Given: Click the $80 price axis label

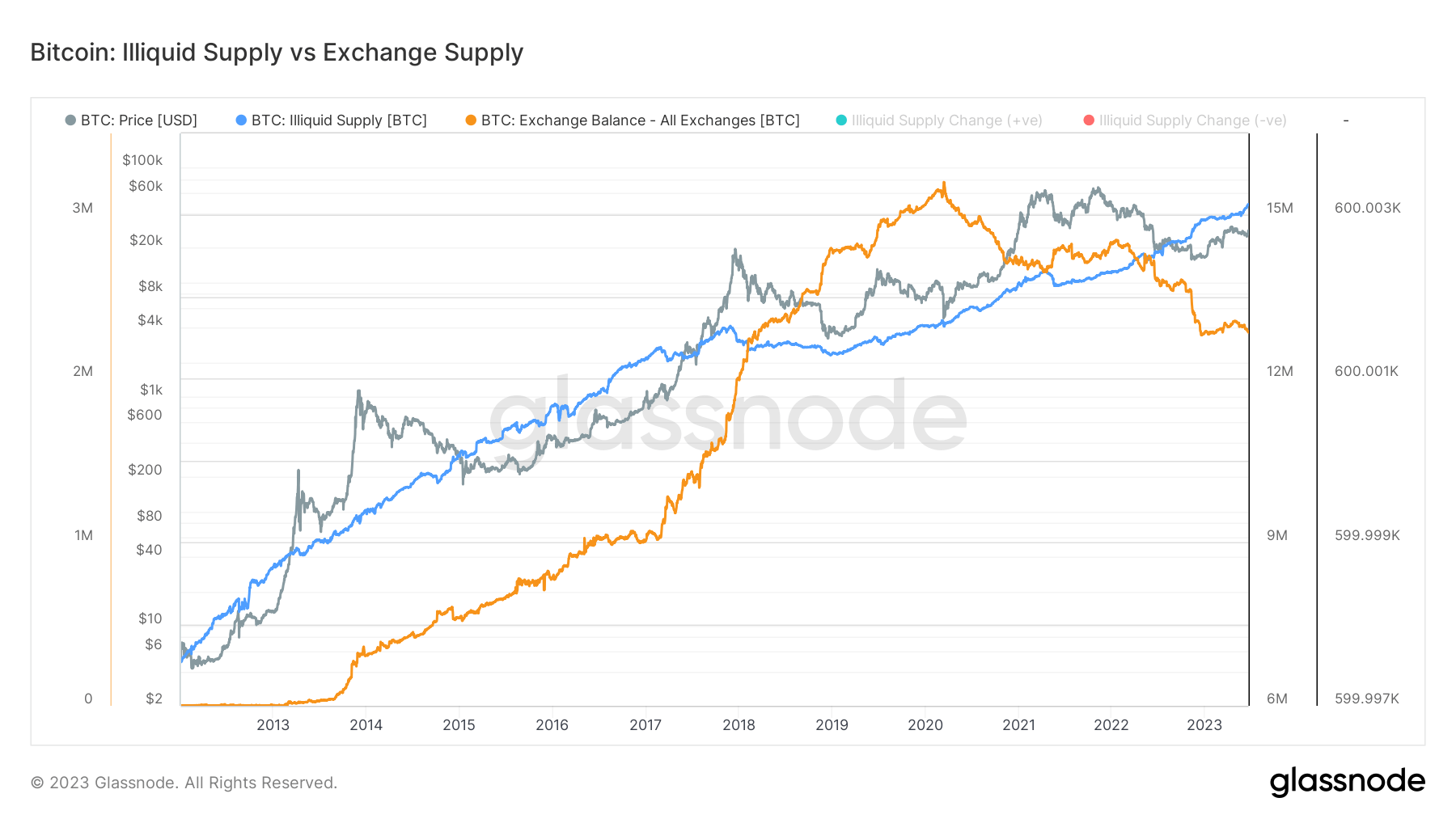Looking at the screenshot, I should point(149,516).
